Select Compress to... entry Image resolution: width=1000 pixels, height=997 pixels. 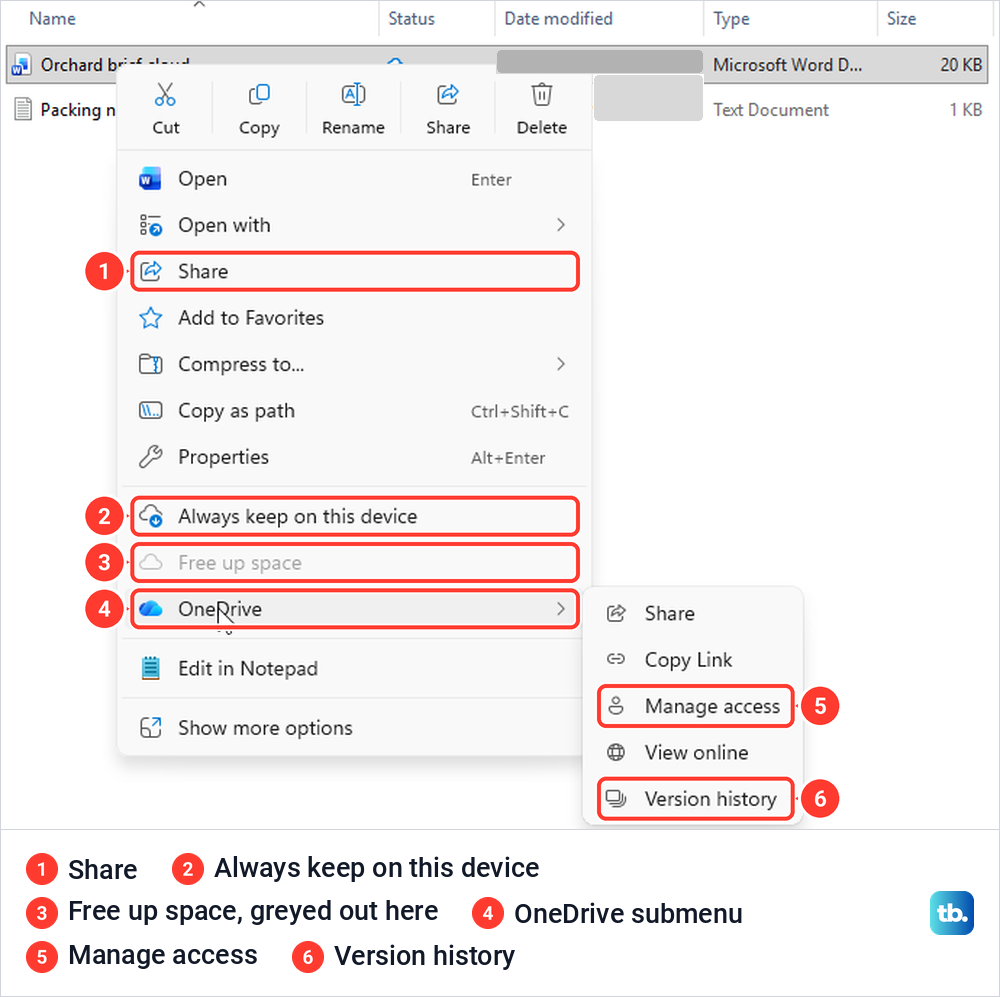[355, 364]
